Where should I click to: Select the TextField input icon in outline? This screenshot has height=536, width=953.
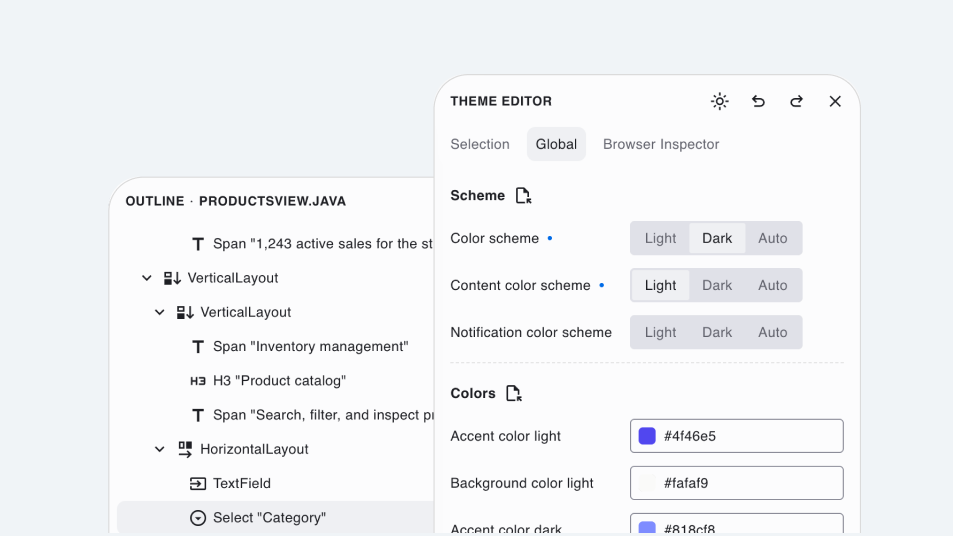click(x=198, y=484)
